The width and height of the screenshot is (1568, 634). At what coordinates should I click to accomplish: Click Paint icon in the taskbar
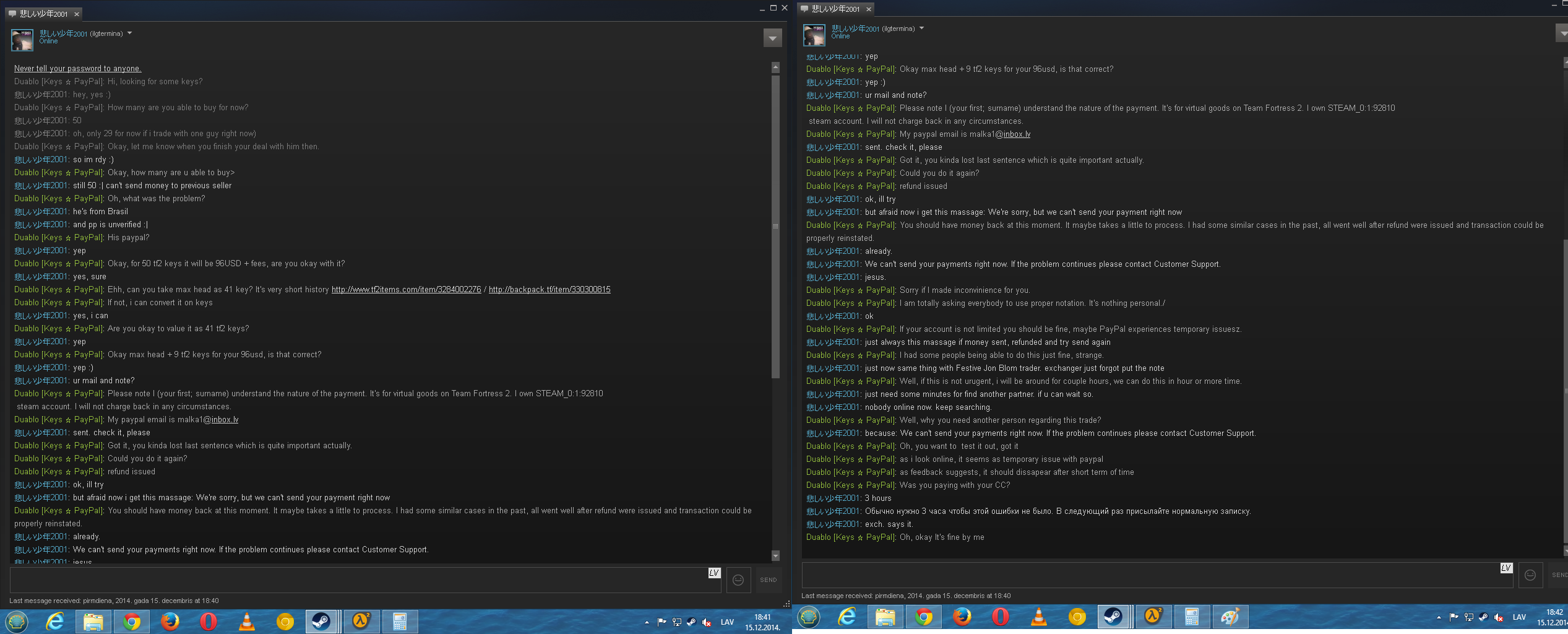[x=1230, y=617]
